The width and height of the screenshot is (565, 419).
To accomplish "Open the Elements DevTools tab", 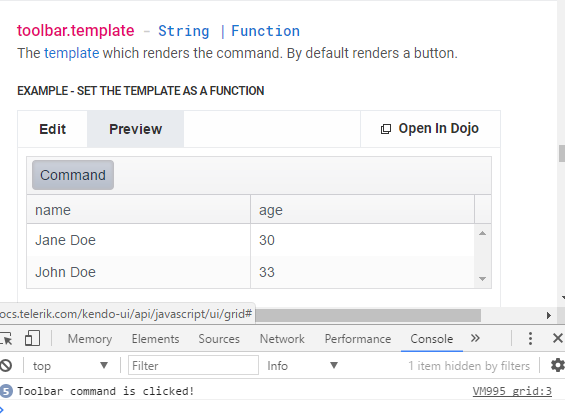I will pyautogui.click(x=155, y=339).
